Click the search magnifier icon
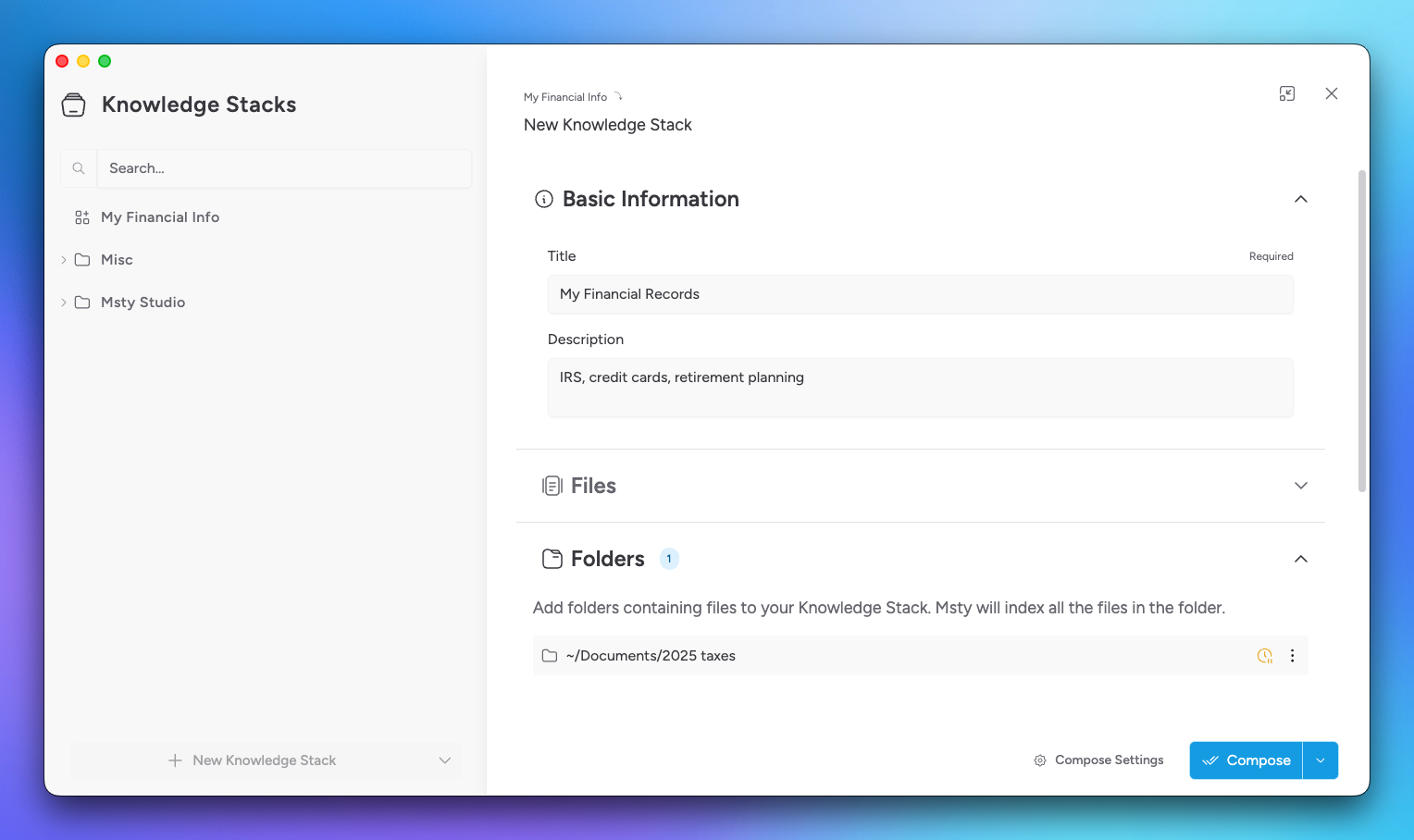The height and width of the screenshot is (840, 1414). (x=79, y=168)
